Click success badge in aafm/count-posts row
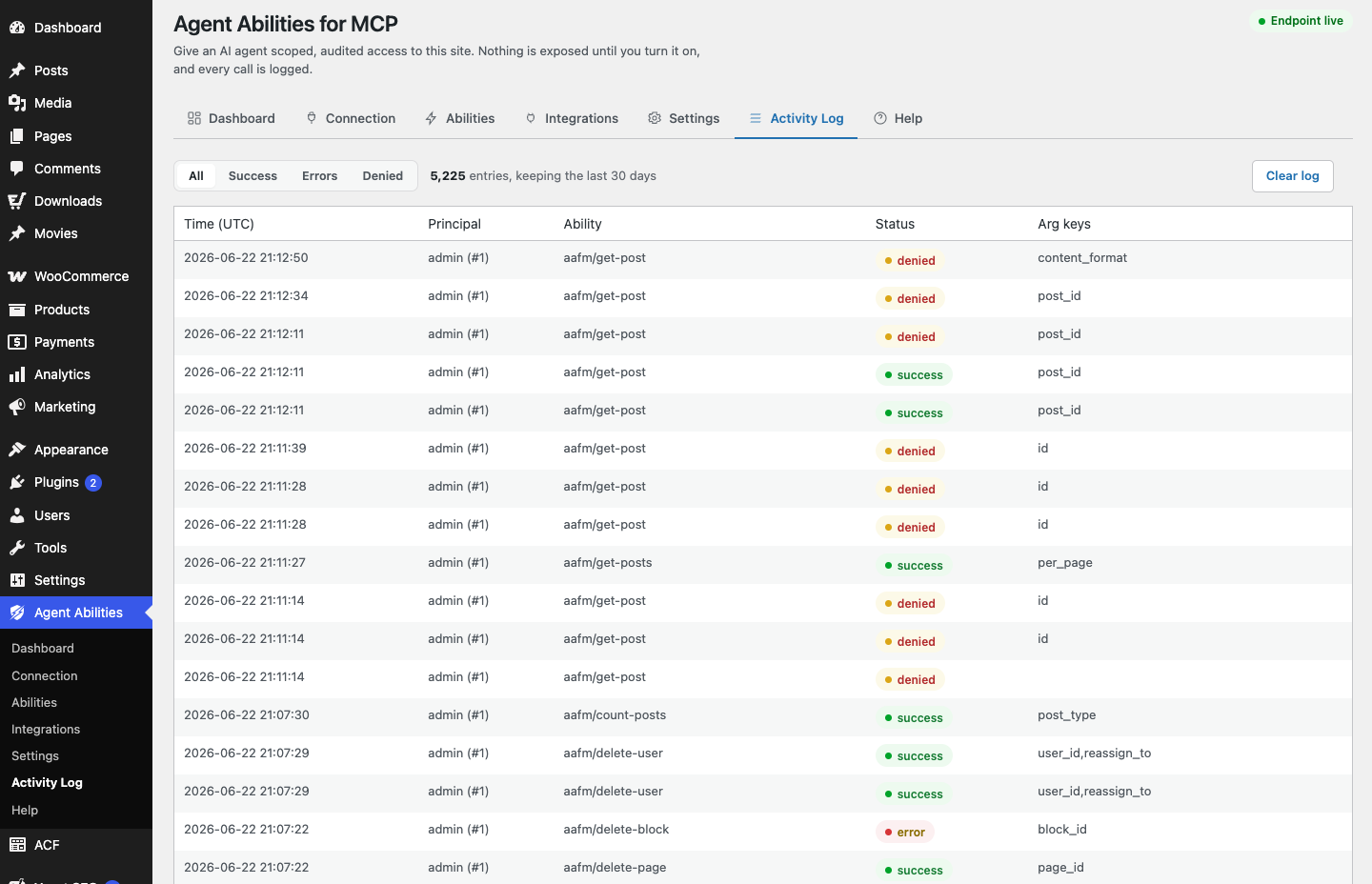The width and height of the screenshot is (1372, 884). point(914,717)
